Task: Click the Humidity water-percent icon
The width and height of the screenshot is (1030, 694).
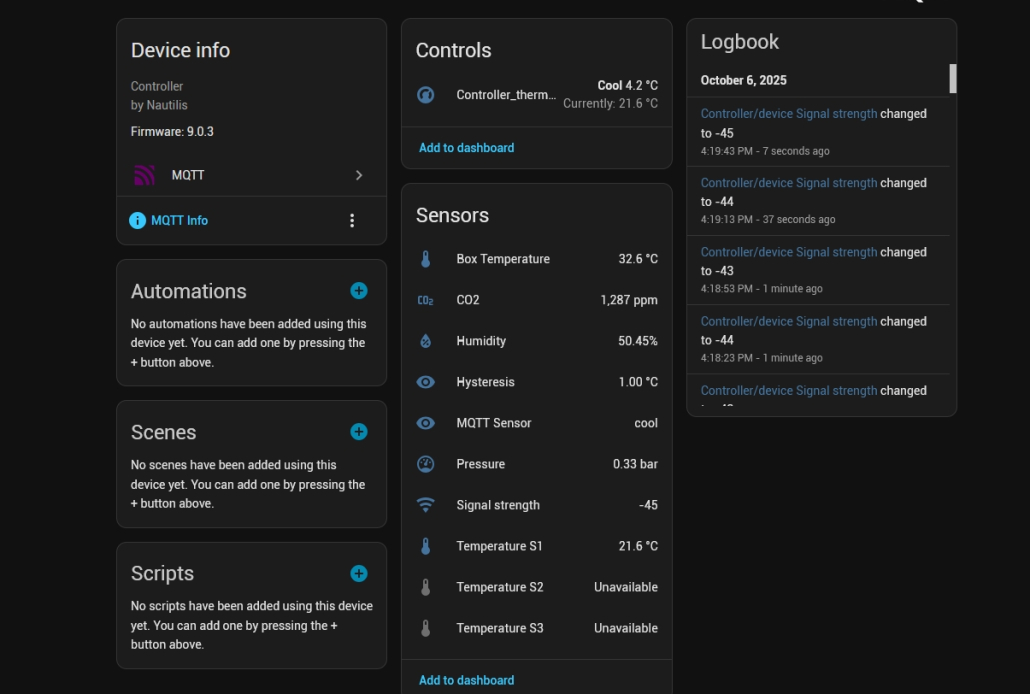Action: (x=425, y=341)
